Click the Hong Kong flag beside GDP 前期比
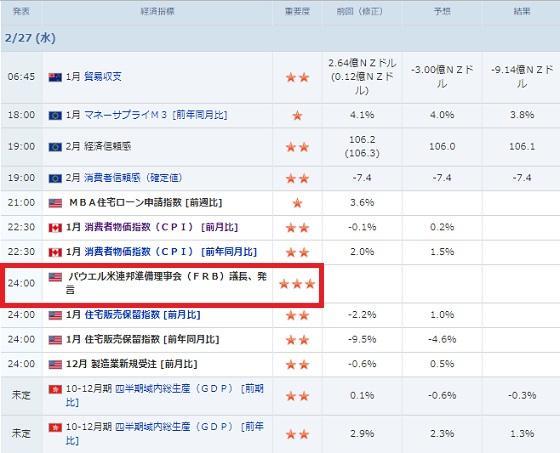560x453 pixels. pyautogui.click(x=55, y=389)
